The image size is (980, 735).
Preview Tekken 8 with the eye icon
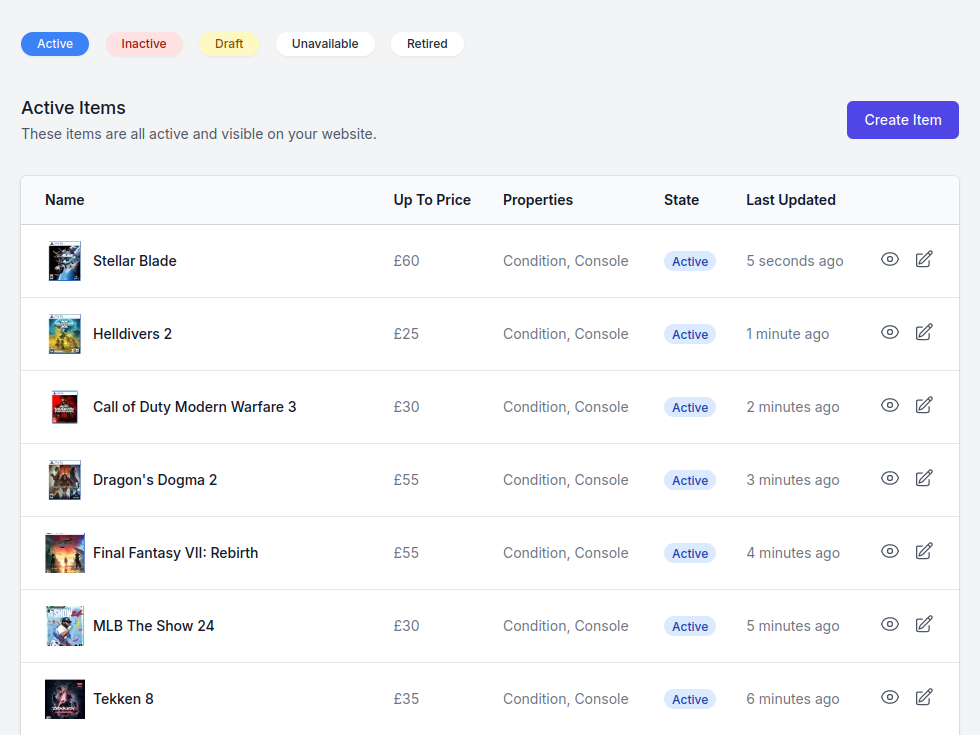890,698
